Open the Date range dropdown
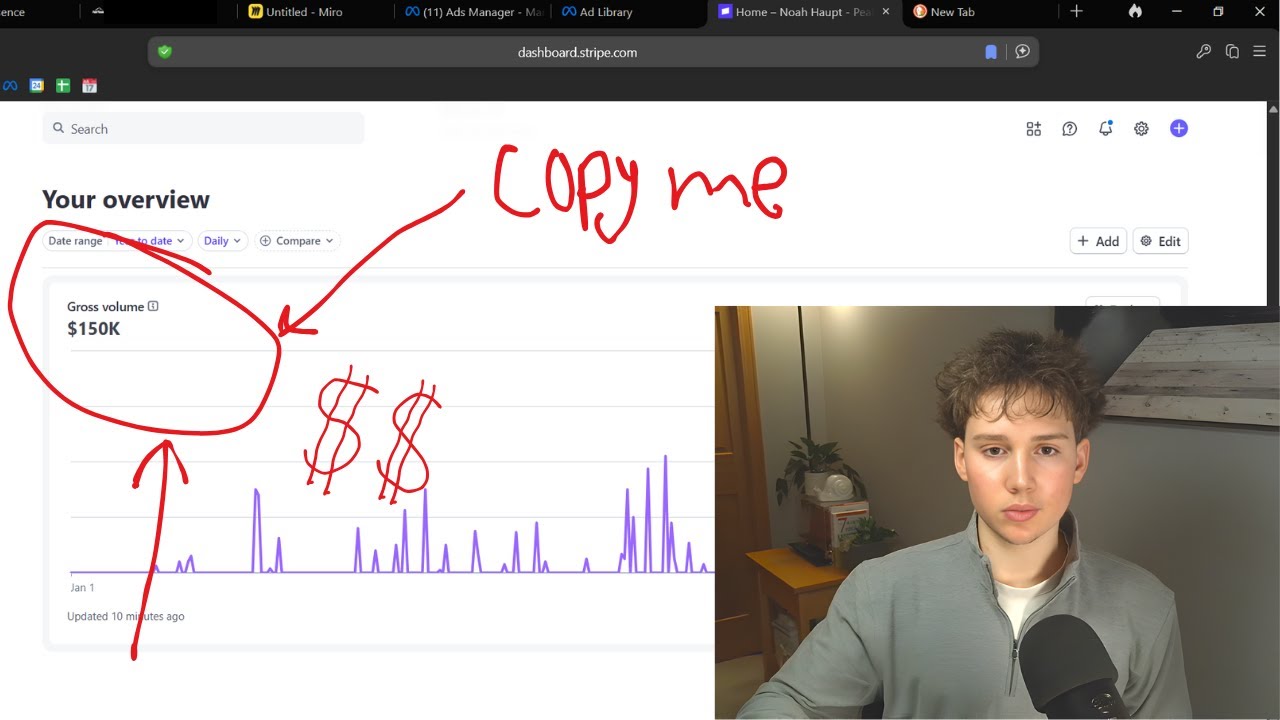The image size is (1280, 720). (x=117, y=241)
